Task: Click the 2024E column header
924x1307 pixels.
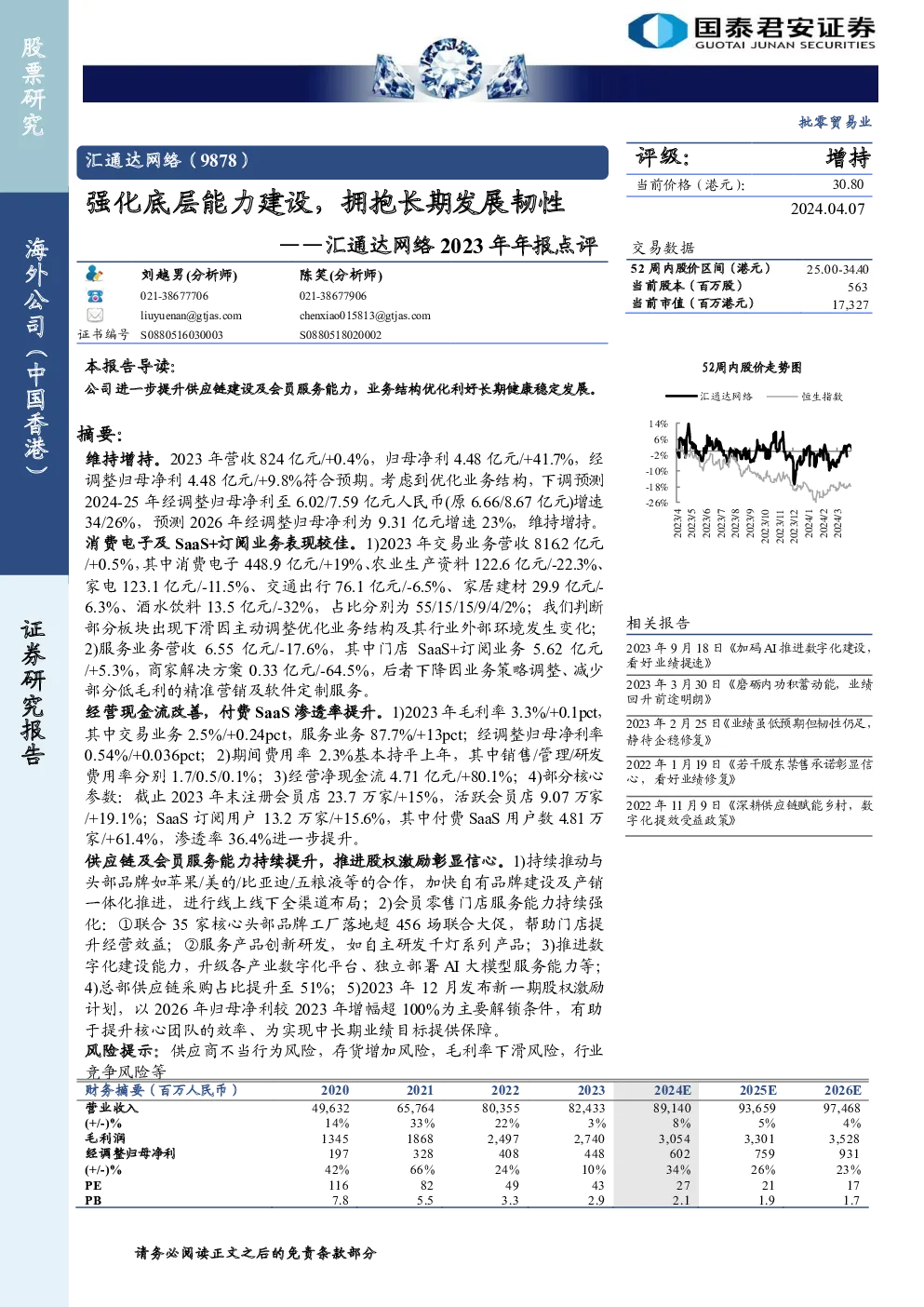Action: coord(672,1090)
